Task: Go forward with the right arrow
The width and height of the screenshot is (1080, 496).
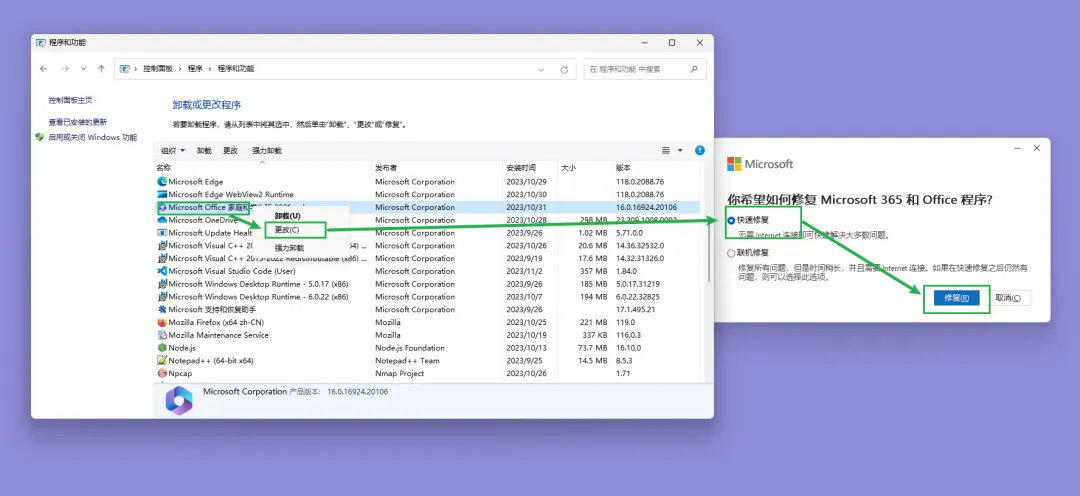Action: 65,69
